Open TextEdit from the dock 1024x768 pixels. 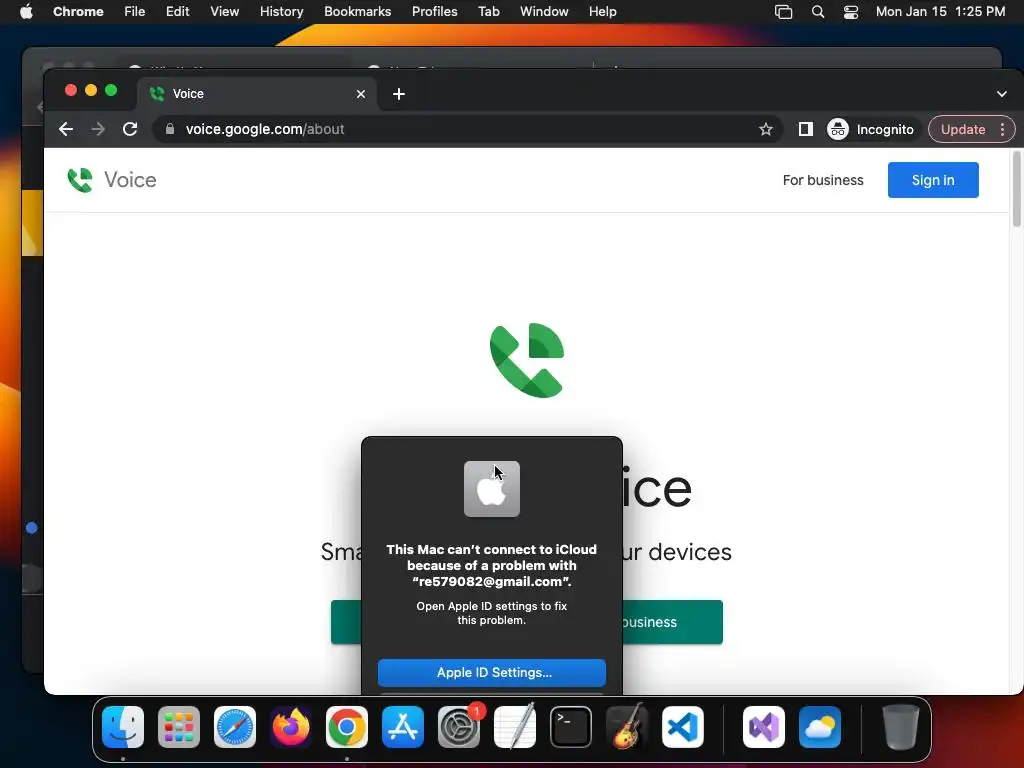pyautogui.click(x=515, y=727)
